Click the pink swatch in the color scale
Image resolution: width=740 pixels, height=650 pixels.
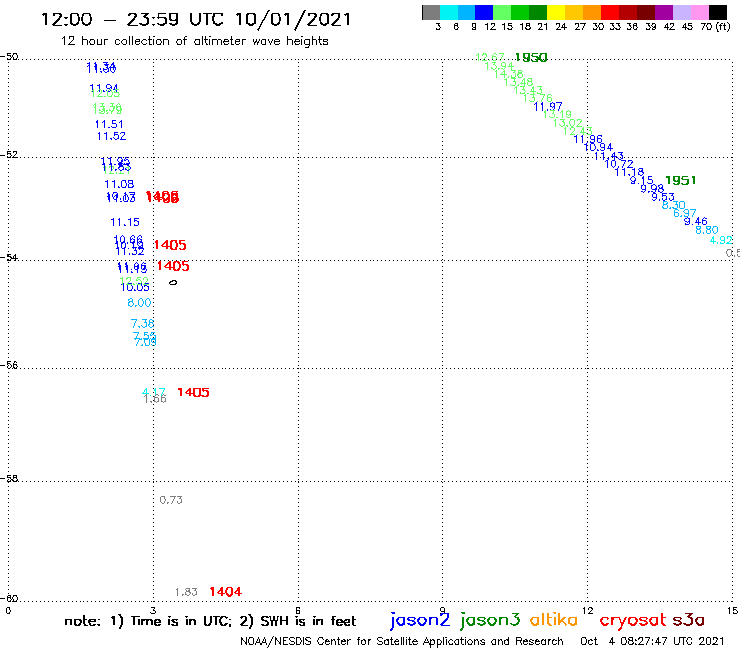699,12
